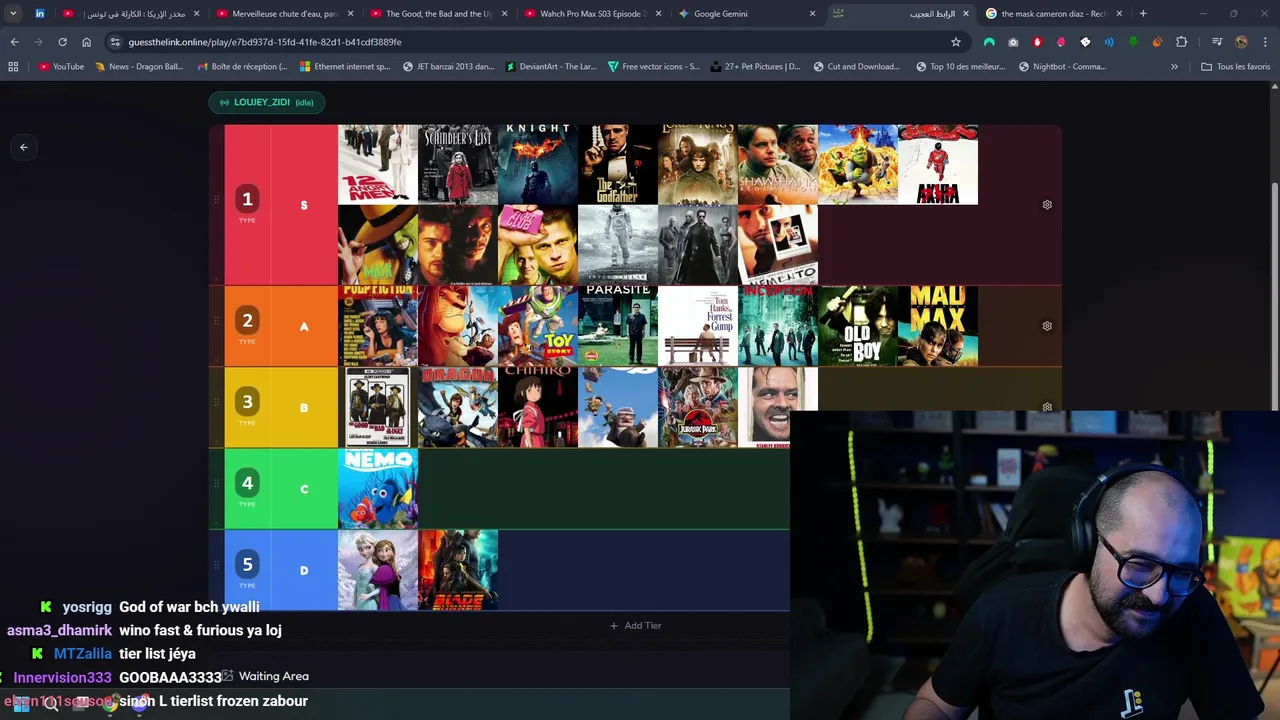Click the browser Back navigation arrow
This screenshot has height=720, width=1280.
[14, 42]
